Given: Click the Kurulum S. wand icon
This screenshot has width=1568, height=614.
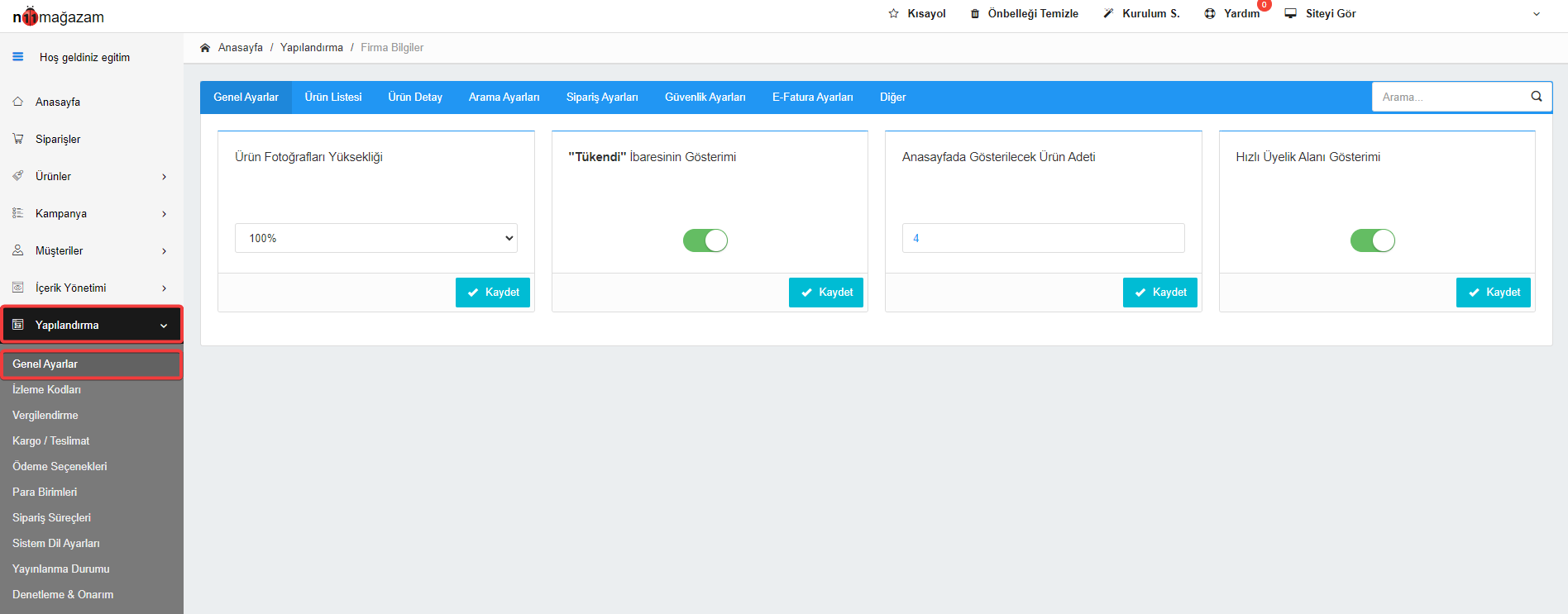Looking at the screenshot, I should coord(1108,13).
